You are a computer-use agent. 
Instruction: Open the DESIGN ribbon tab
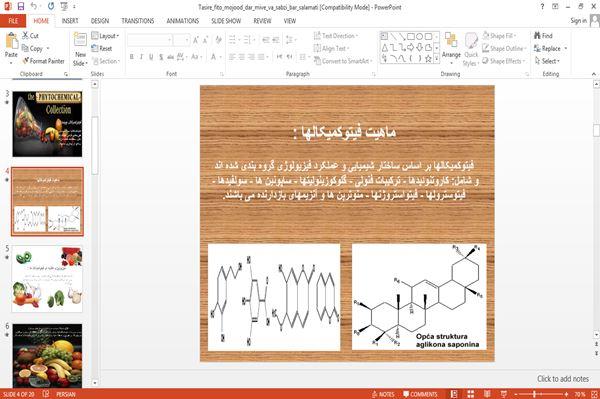pos(100,21)
